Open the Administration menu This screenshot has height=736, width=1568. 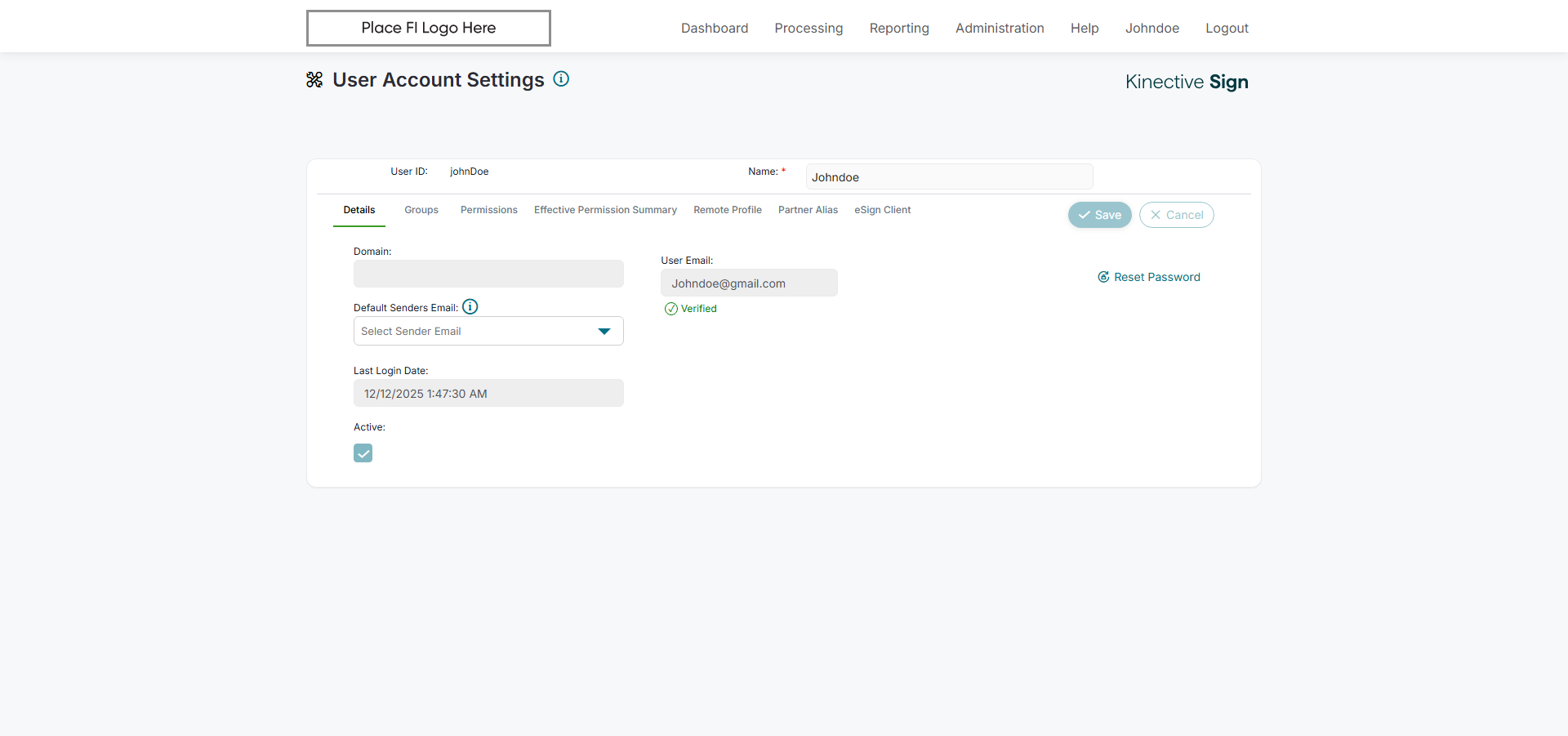1000,28
